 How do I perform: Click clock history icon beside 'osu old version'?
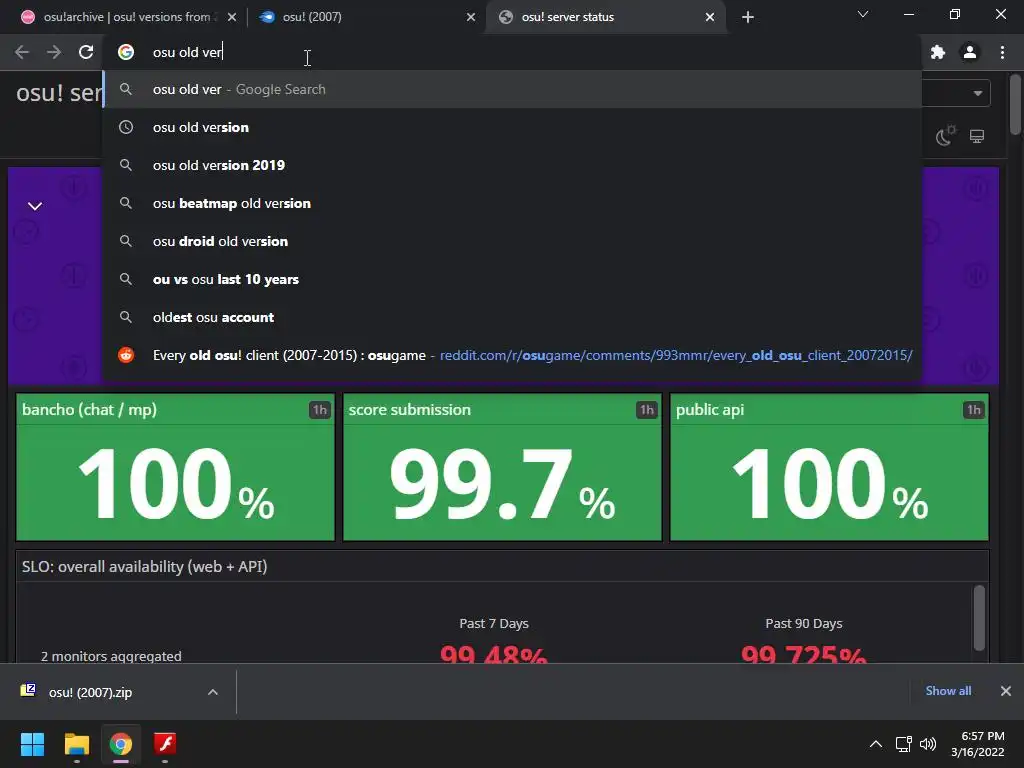pyautogui.click(x=126, y=127)
